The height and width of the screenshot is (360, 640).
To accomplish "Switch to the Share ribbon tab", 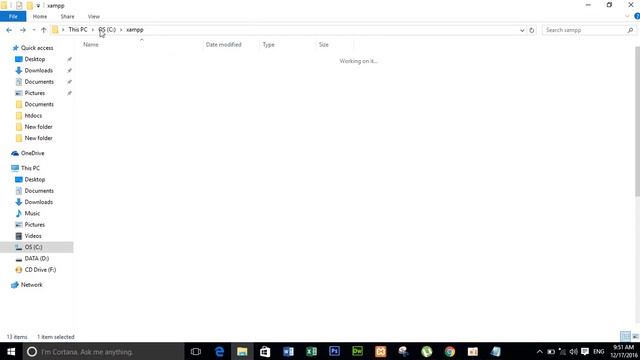I will 67,16.
